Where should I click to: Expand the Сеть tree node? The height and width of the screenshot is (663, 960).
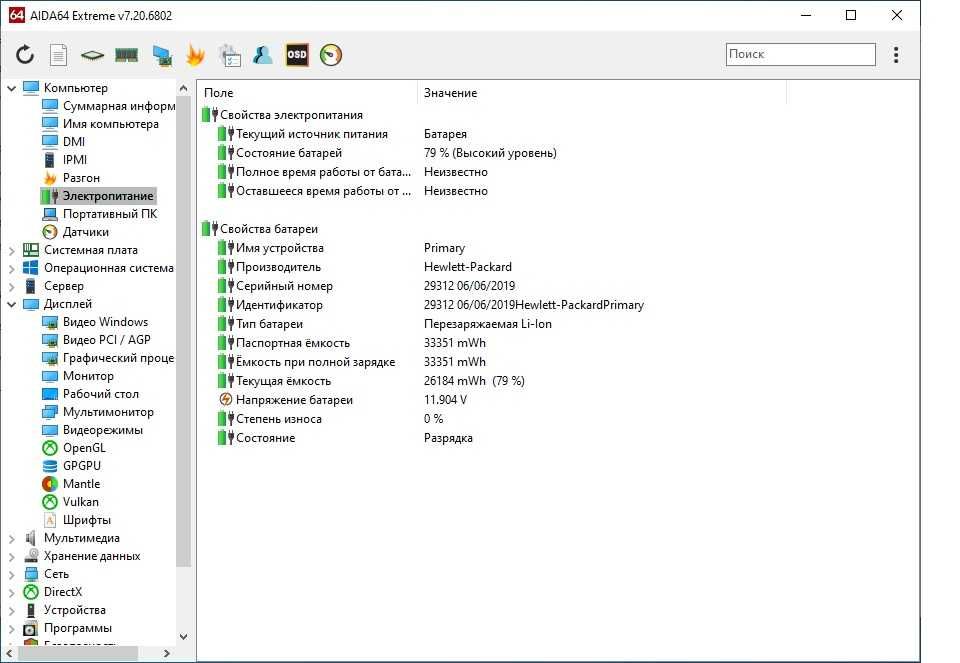11,574
